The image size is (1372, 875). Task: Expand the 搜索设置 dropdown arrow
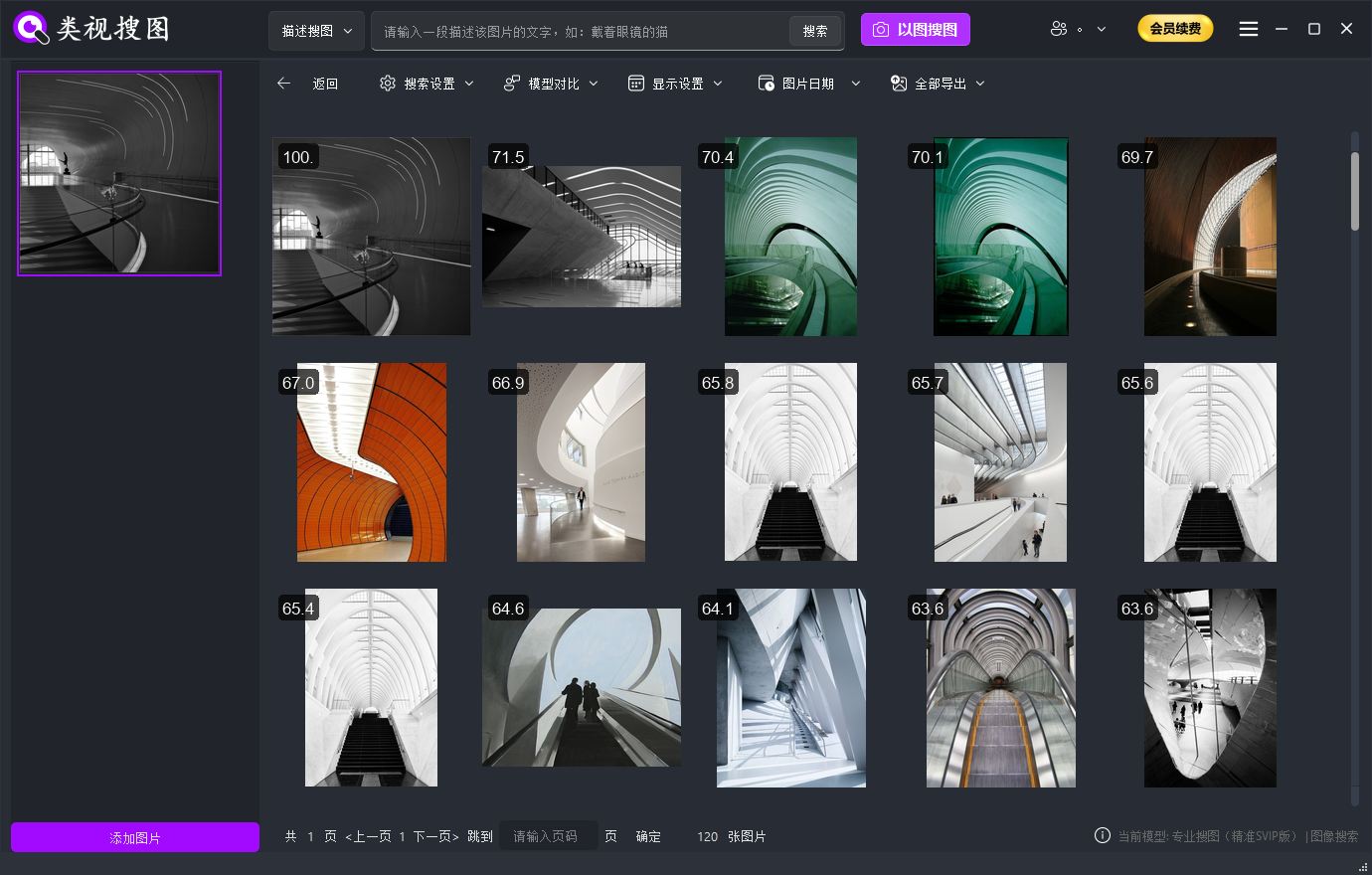coord(469,84)
